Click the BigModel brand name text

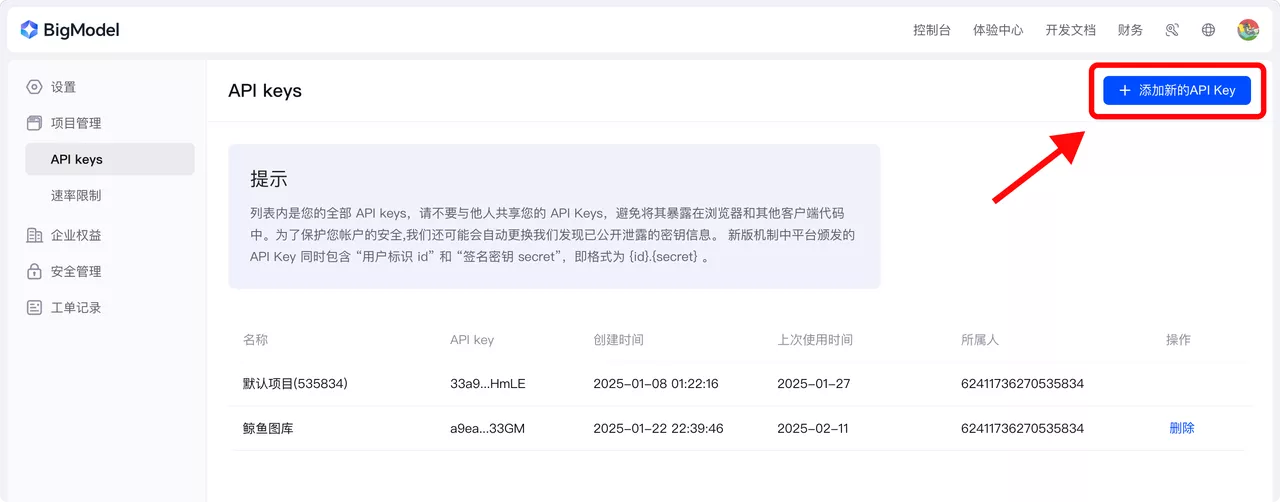81,30
